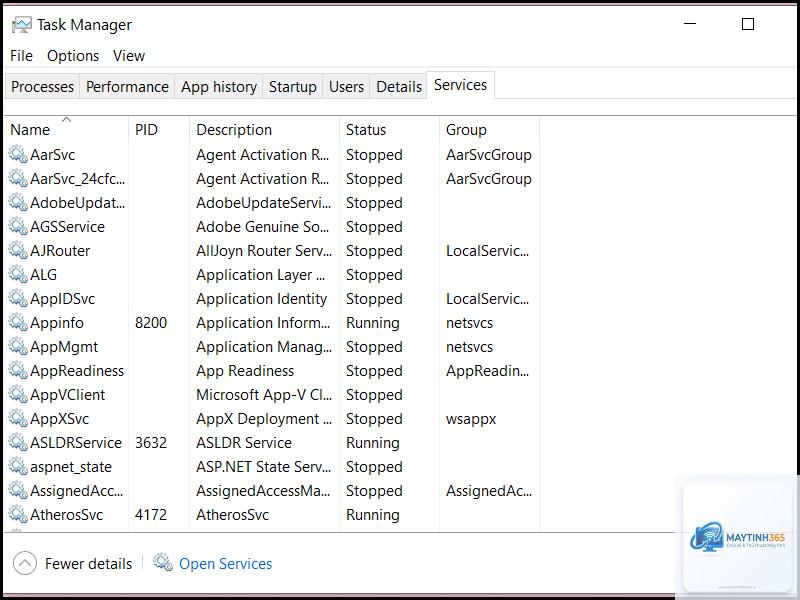Click the gear icon beside aspnet_state
Image resolution: width=800 pixels, height=600 pixels.
tap(18, 466)
